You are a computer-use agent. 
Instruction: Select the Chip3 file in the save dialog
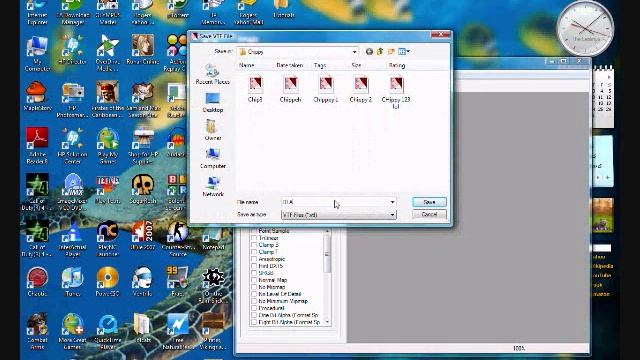click(255, 89)
